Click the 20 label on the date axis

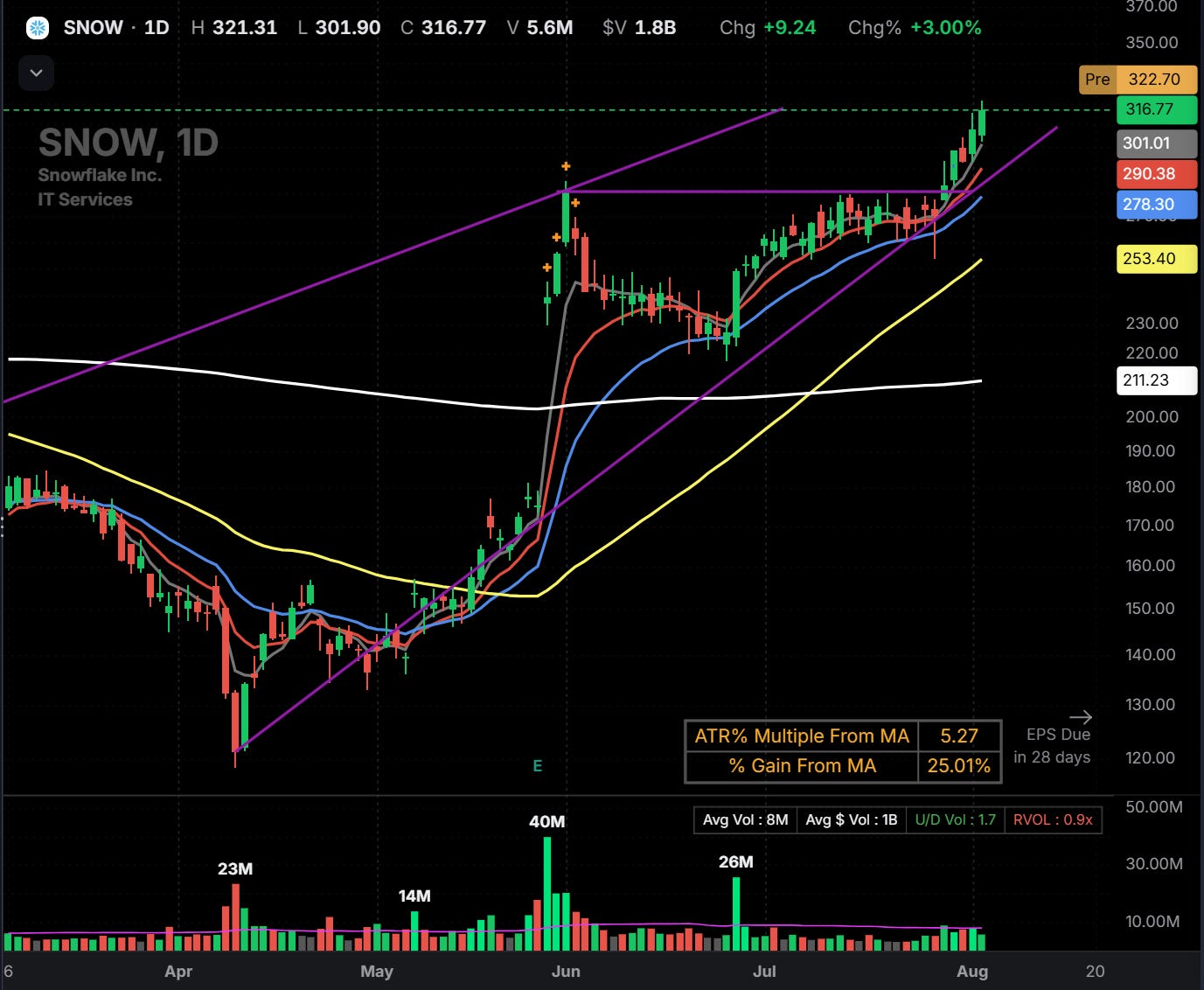pos(1095,972)
